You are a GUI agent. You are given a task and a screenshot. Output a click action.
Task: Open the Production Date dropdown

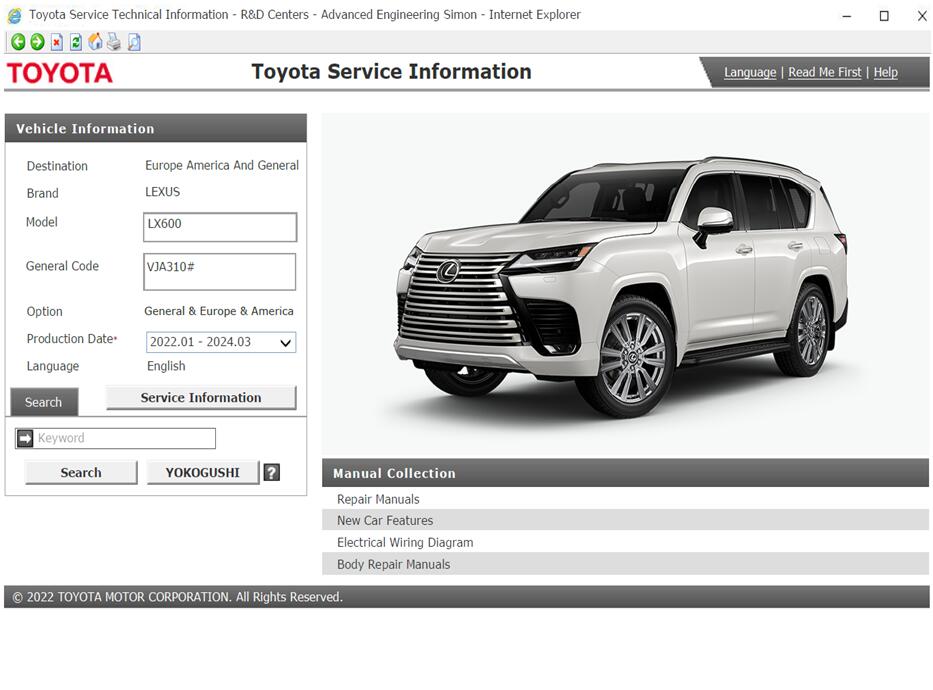pyautogui.click(x=221, y=342)
